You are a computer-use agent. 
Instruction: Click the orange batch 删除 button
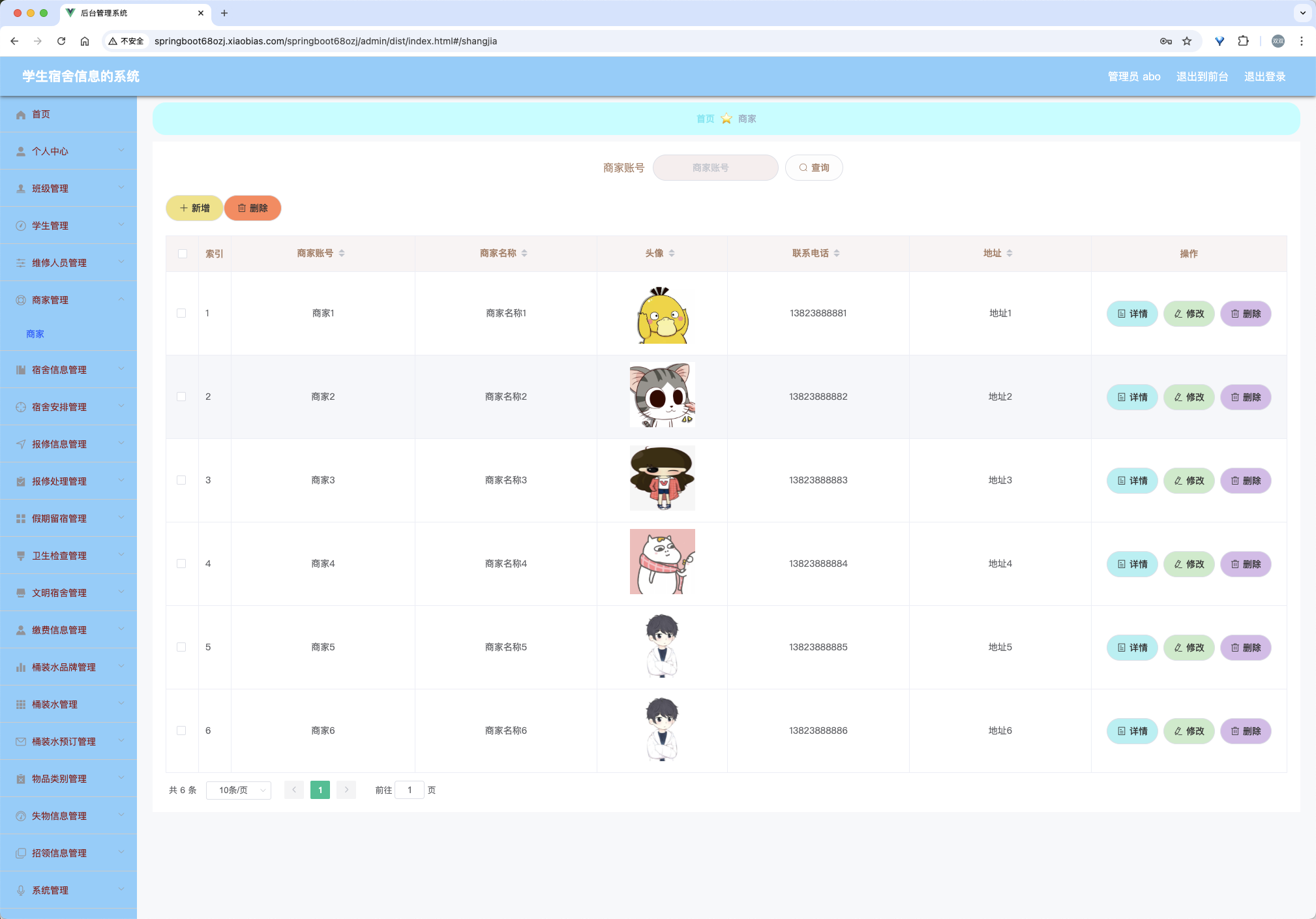[x=253, y=209]
